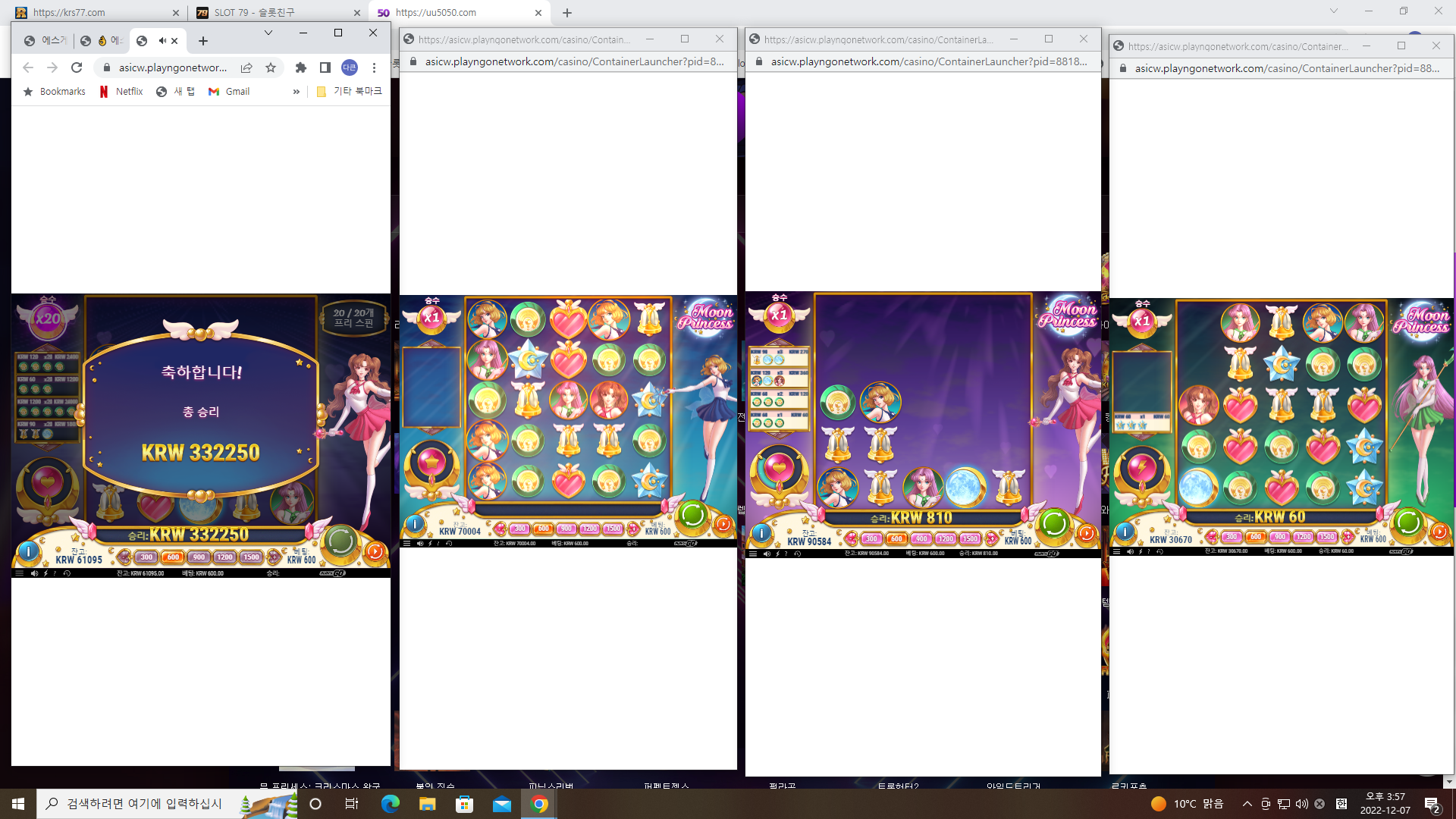Open the Gmail bookmark
Screen dimensions: 1456x819
point(229,91)
